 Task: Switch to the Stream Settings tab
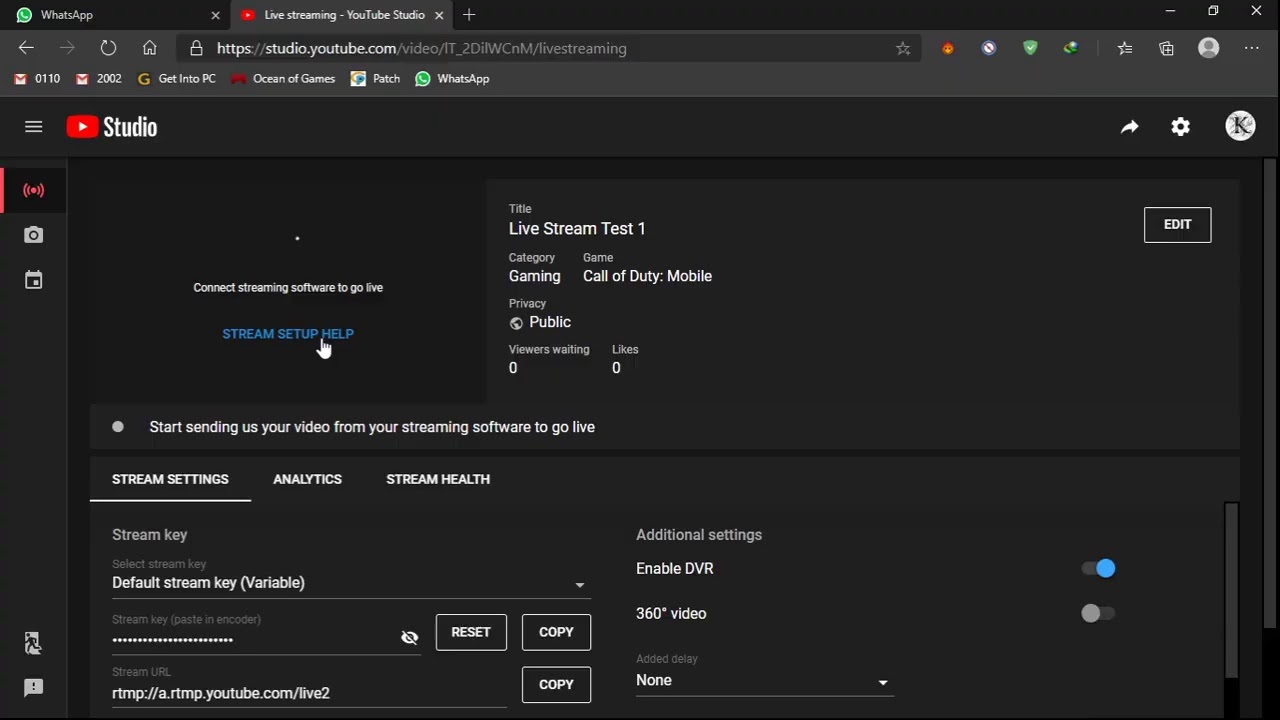[170, 479]
